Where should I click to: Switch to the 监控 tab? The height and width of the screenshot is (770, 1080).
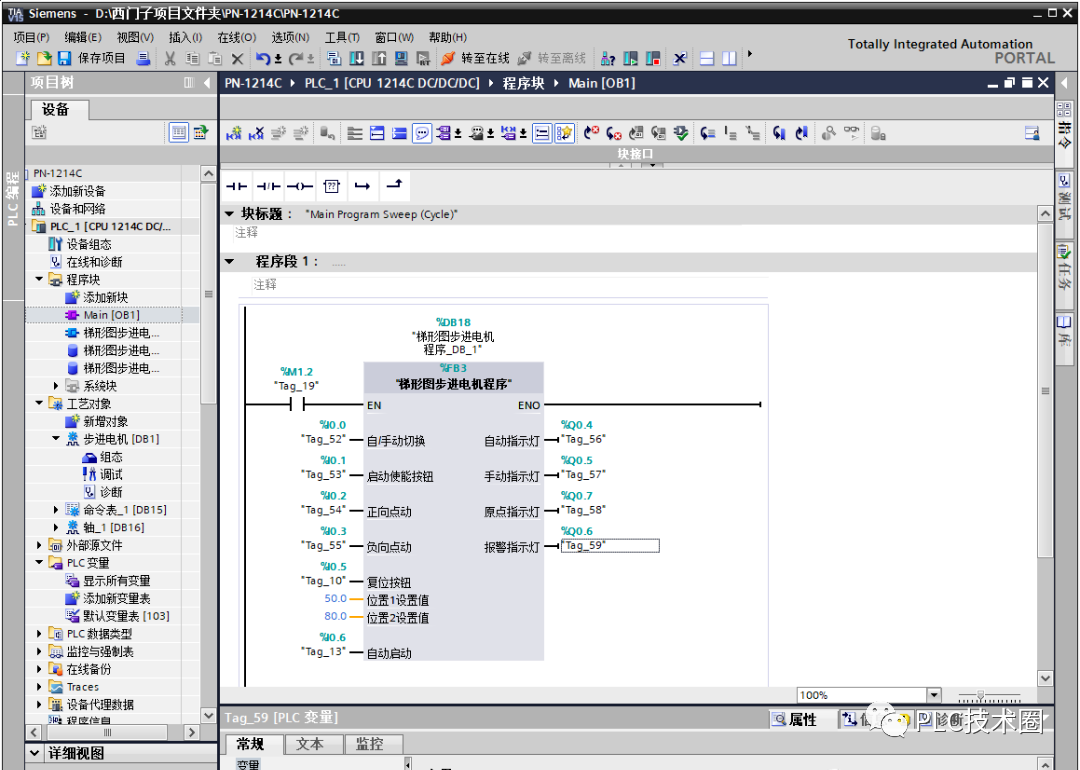(x=370, y=744)
